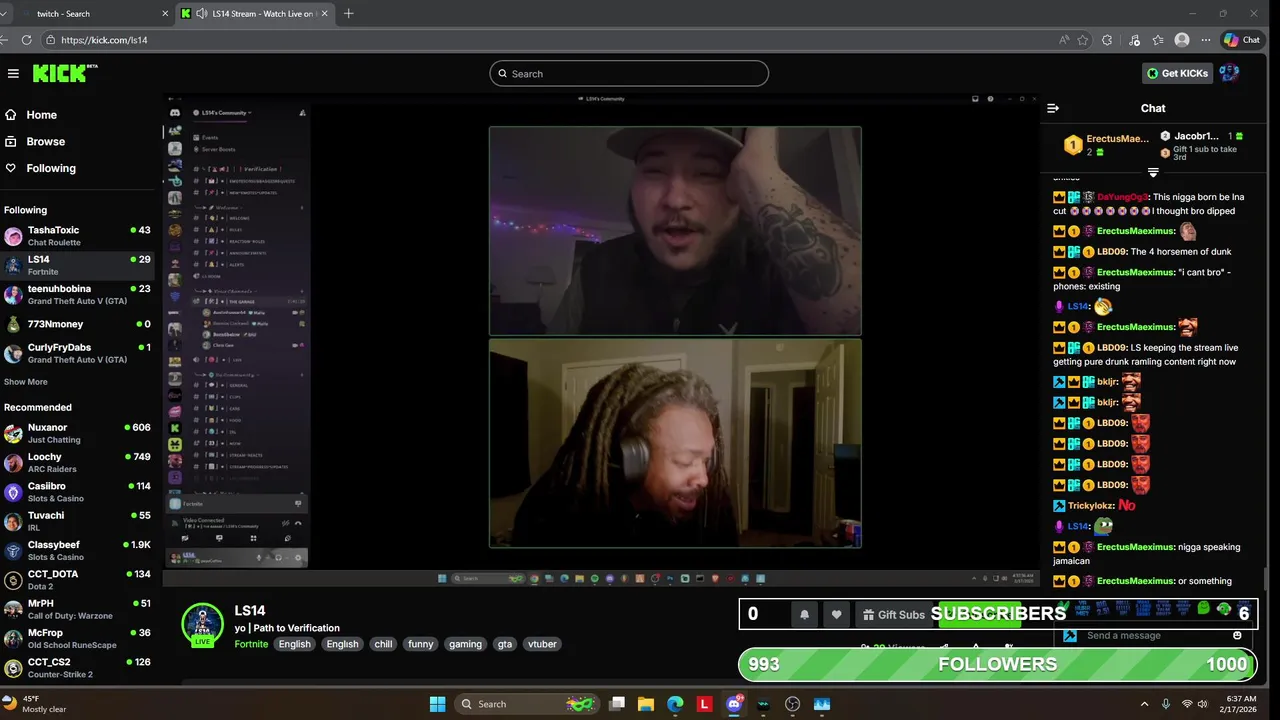This screenshot has height=720, width=1280.
Task: Click the notification bell button
Action: point(804,614)
